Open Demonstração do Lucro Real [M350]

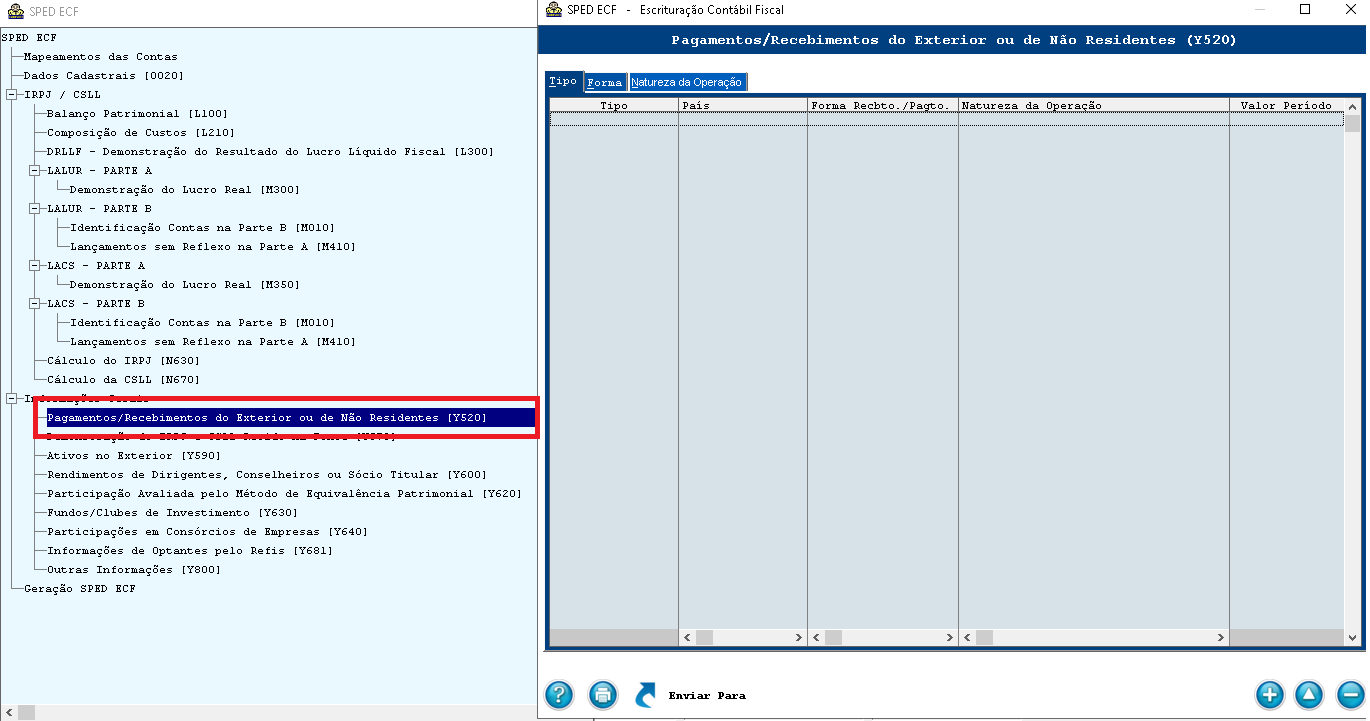[185, 285]
